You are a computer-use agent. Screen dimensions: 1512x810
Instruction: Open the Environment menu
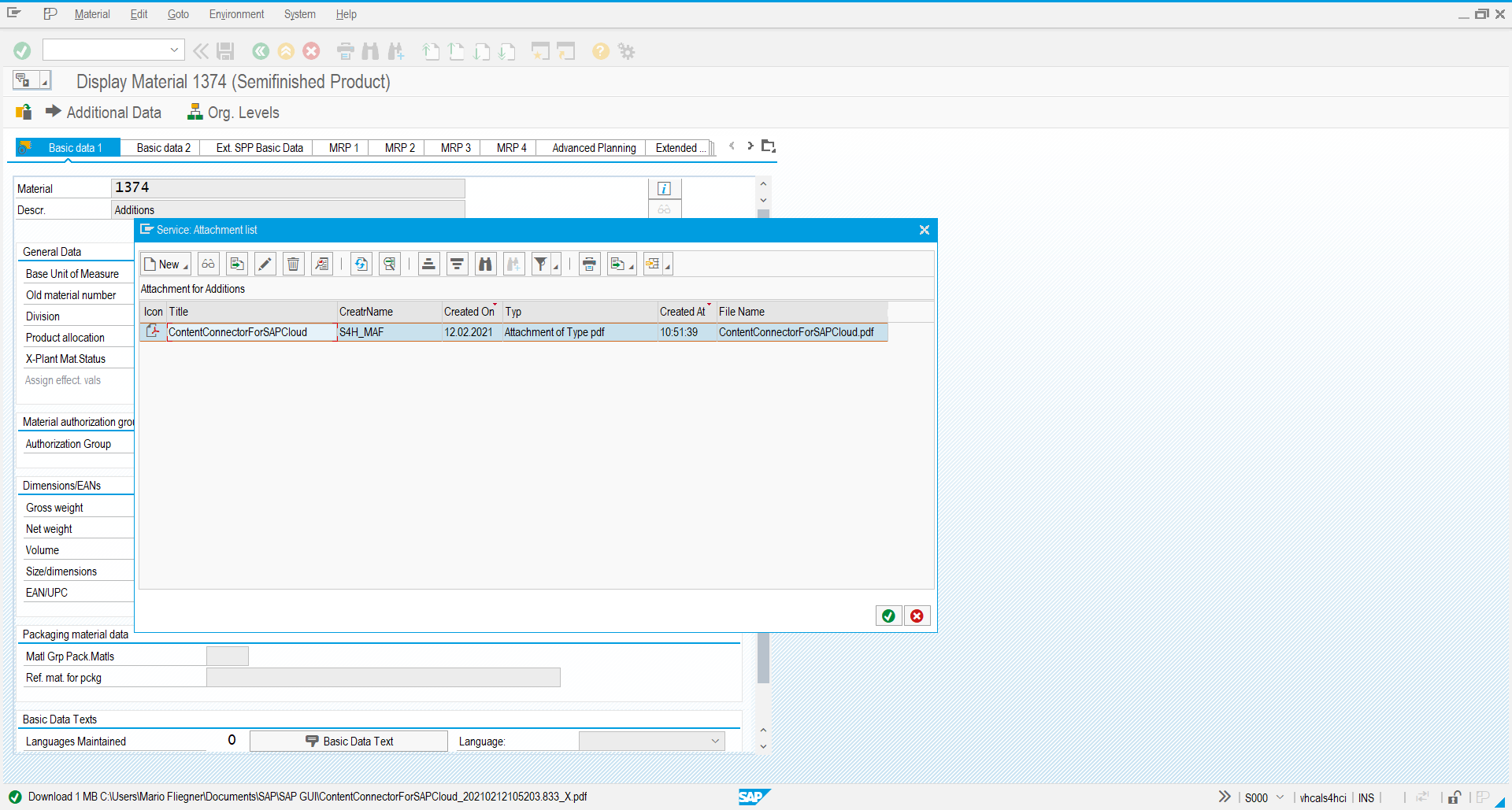(x=236, y=14)
